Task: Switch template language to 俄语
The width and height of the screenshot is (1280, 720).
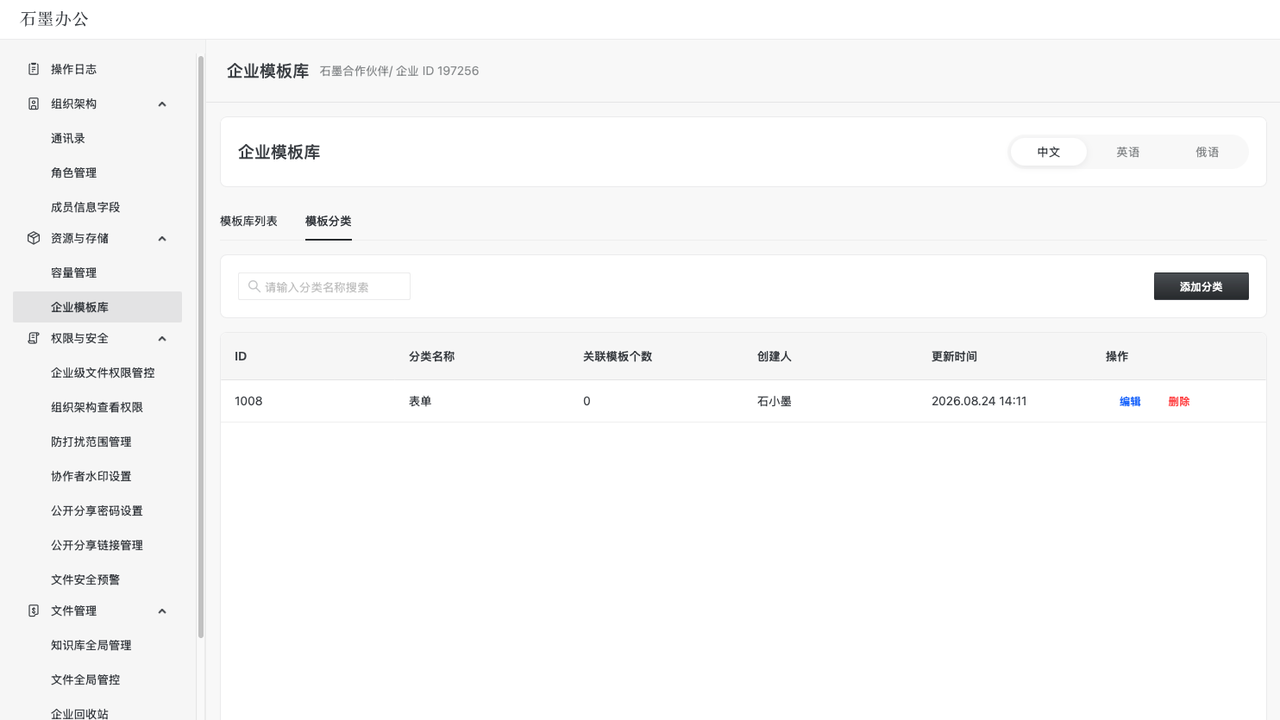Action: click(x=1207, y=152)
